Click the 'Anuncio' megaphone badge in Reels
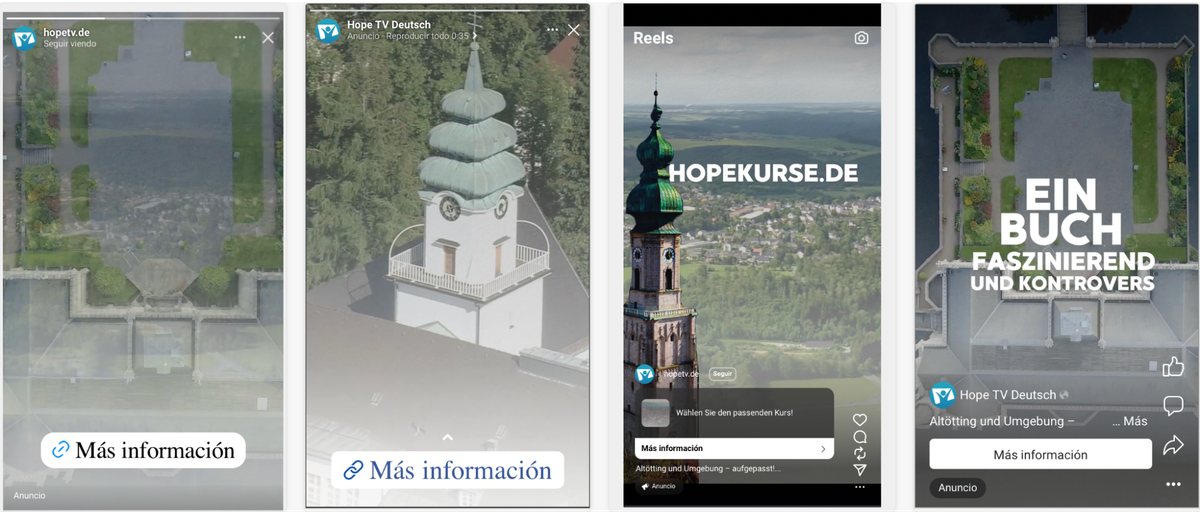The width and height of the screenshot is (1200, 512). click(657, 486)
